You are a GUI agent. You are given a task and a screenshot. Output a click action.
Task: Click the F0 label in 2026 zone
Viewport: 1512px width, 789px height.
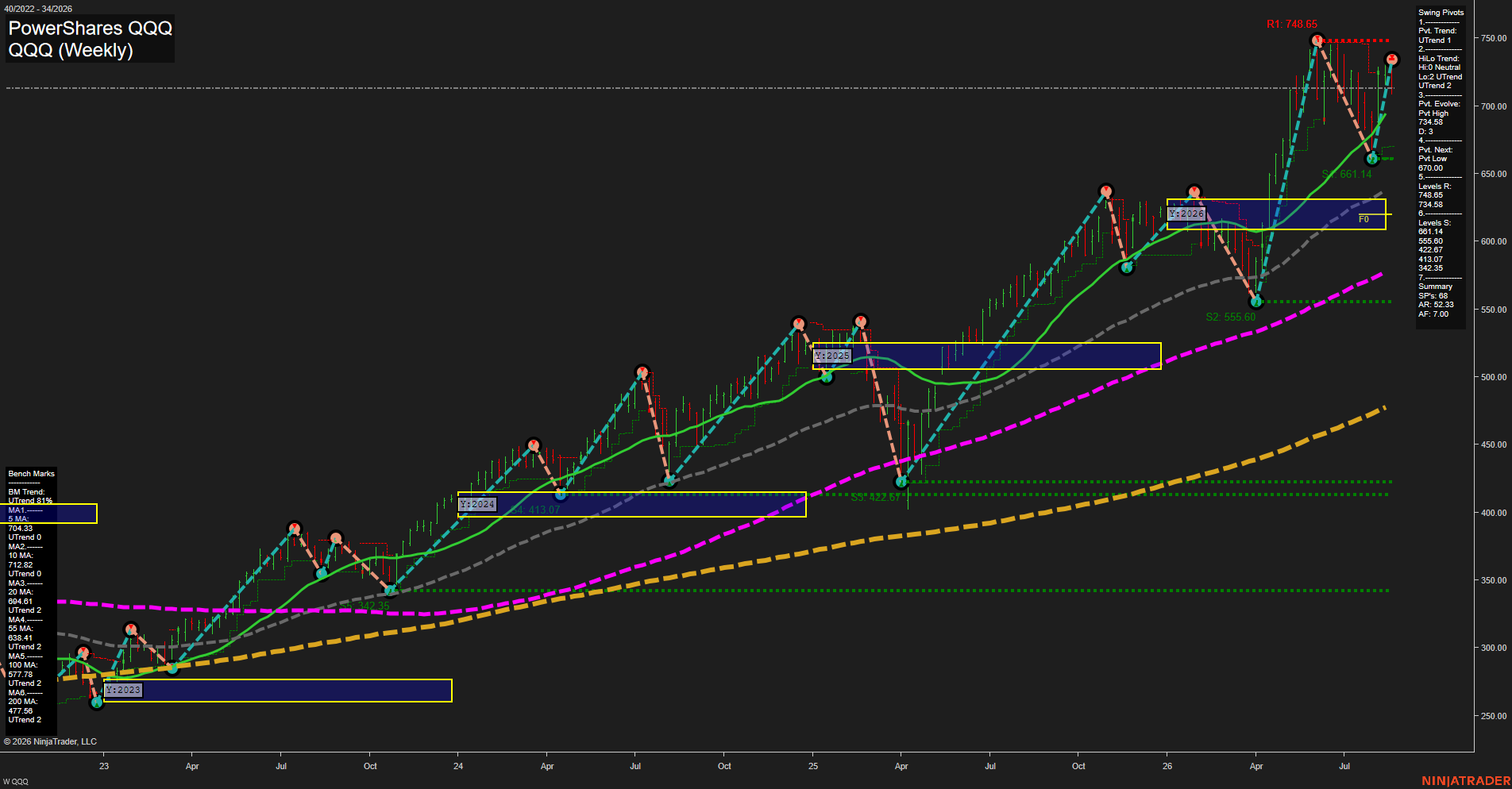pos(1363,219)
